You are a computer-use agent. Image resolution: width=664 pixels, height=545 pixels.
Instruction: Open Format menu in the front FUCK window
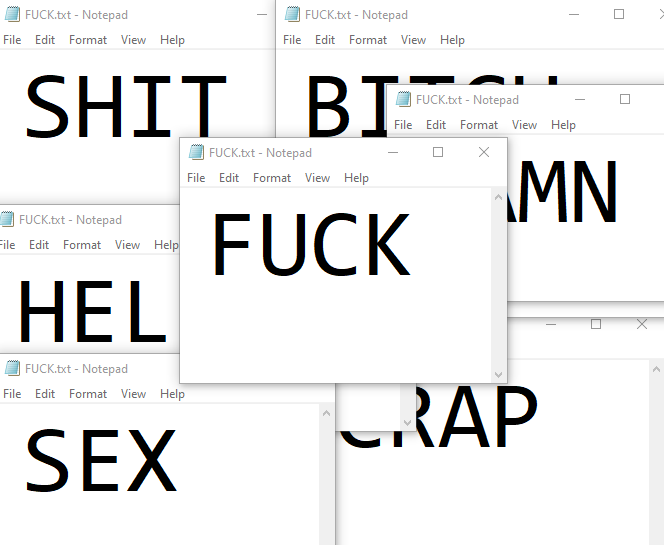[271, 178]
